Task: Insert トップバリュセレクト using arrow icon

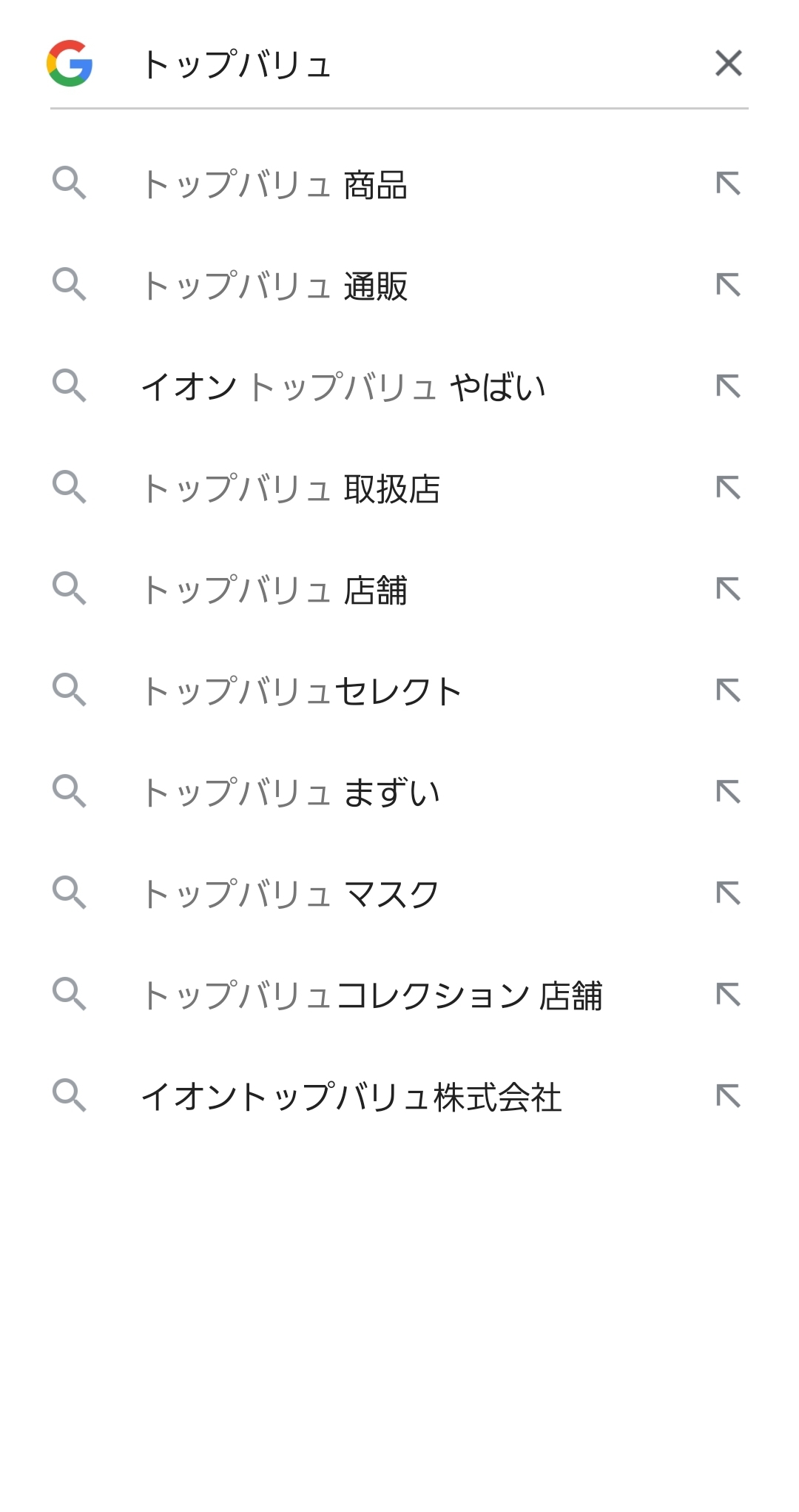Action: tap(728, 691)
